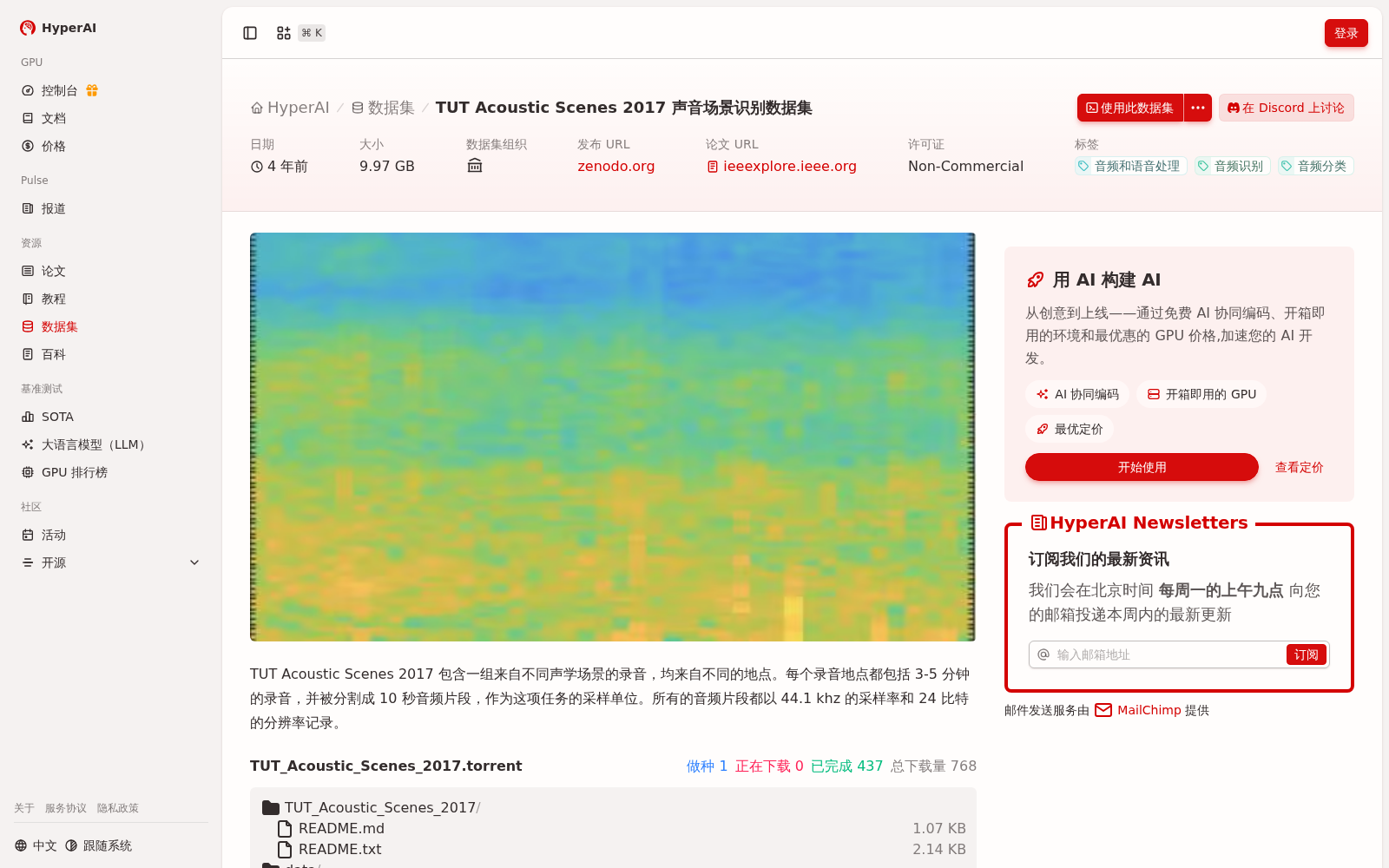Click the newsletter icon beside HyperAI Newsletters
This screenshot has width=1389, height=868.
(1038, 523)
